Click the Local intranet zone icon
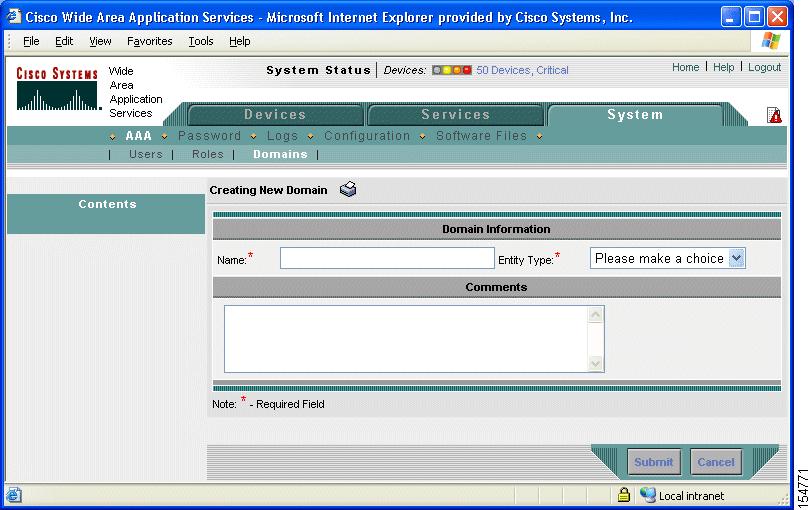The width and height of the screenshot is (810, 510). pos(647,495)
